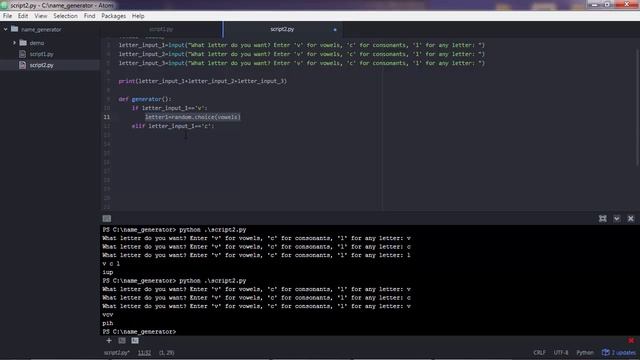Close the terminal panel
The image size is (640, 360).
(x=631, y=219)
